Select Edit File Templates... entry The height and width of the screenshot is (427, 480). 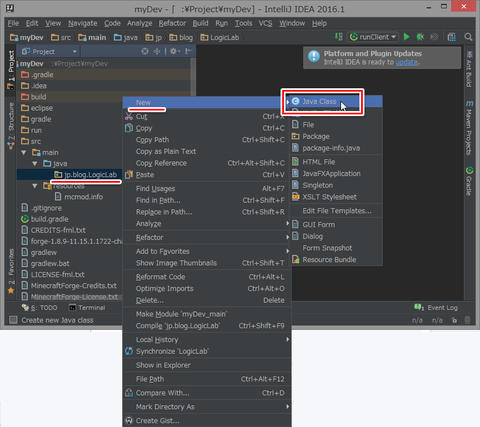pos(336,211)
